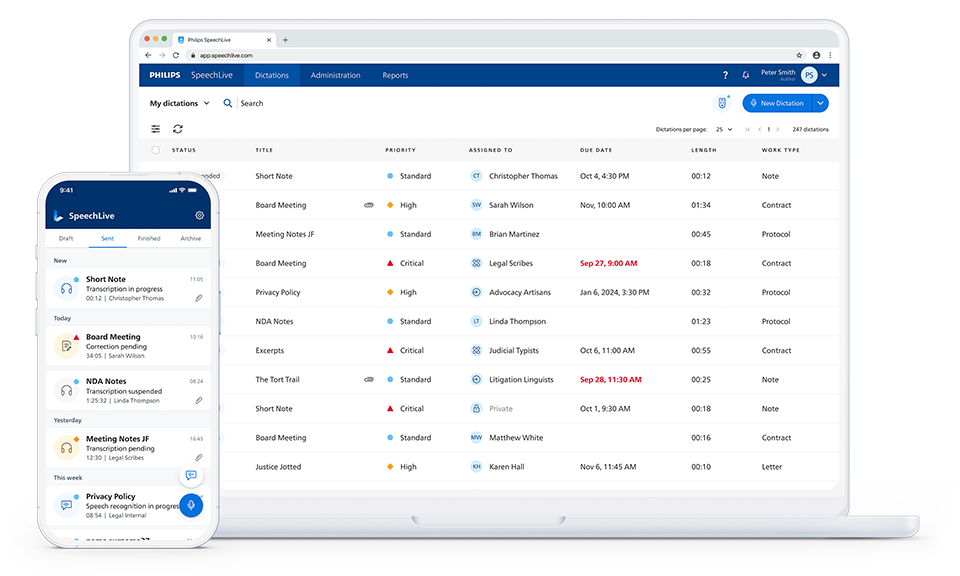960x576 pixels.
Task: Open the Reports tab
Action: pos(395,75)
